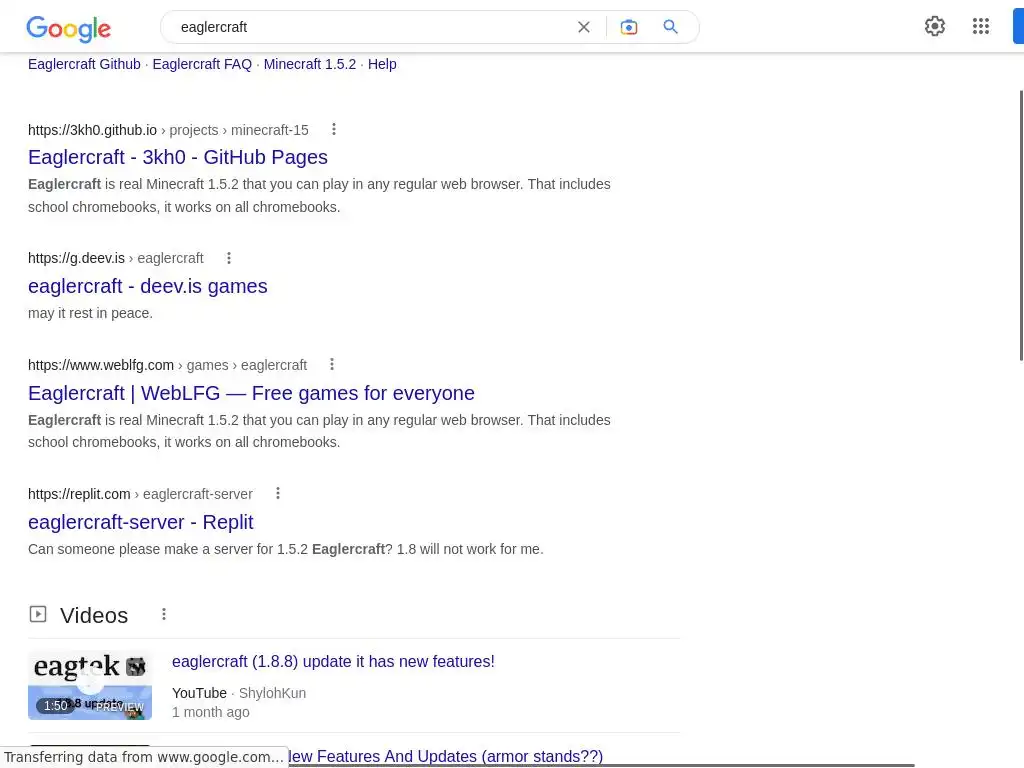Click the https://replit.com URL text

[79, 494]
